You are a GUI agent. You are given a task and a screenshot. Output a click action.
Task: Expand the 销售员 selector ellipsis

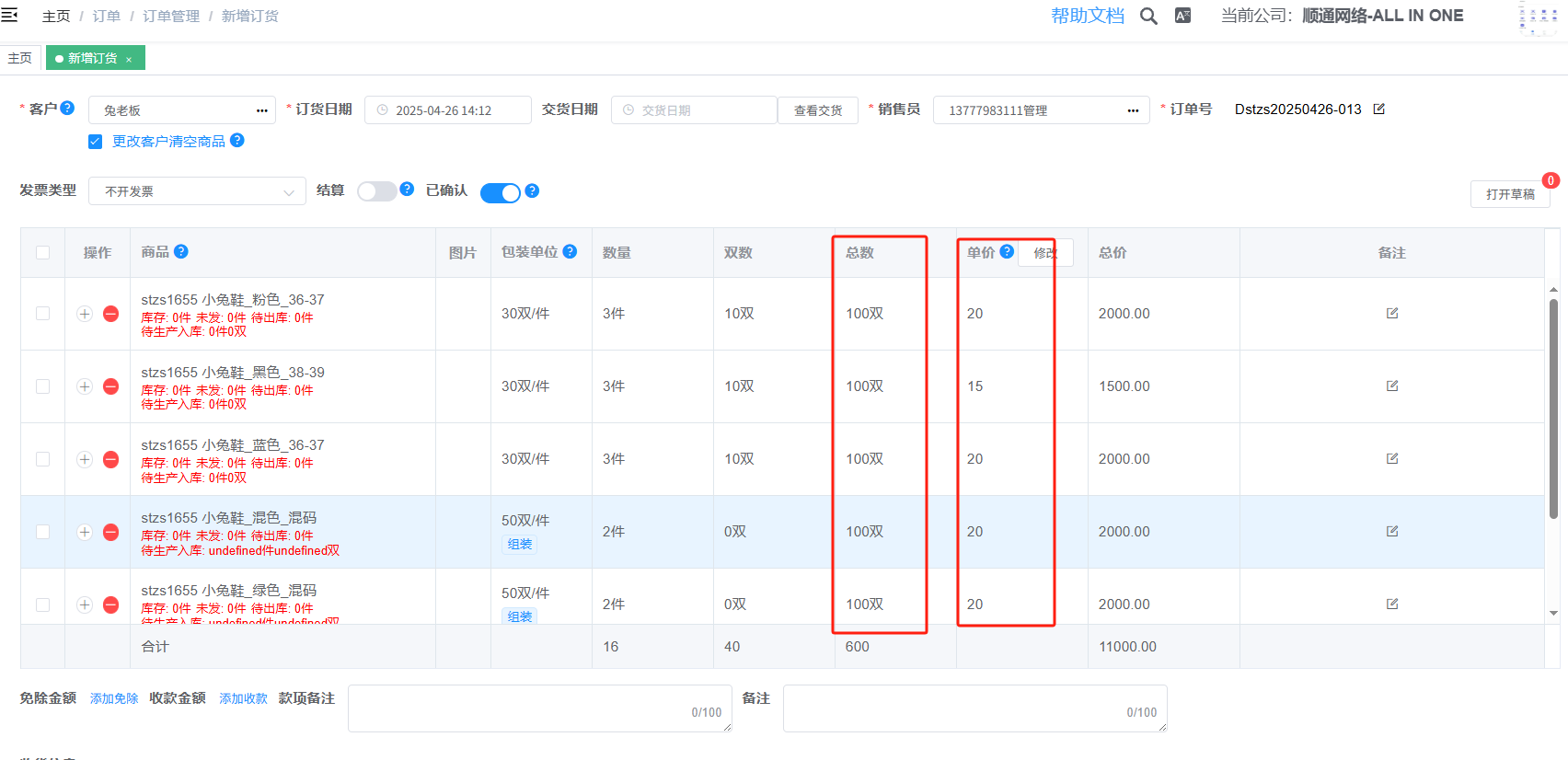[x=1133, y=110]
